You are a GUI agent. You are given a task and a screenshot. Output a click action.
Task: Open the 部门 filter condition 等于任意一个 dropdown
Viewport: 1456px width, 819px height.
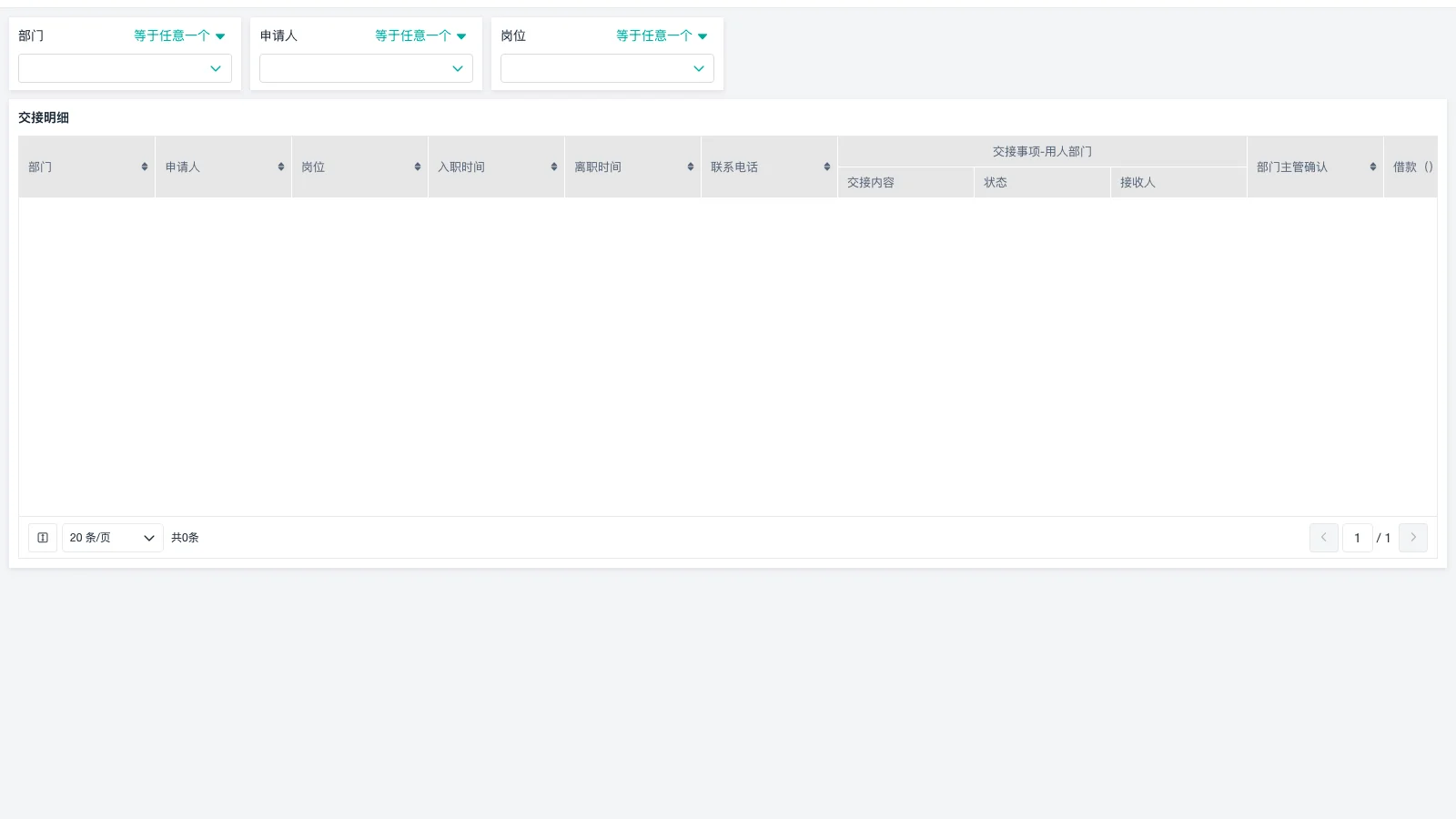click(x=178, y=35)
